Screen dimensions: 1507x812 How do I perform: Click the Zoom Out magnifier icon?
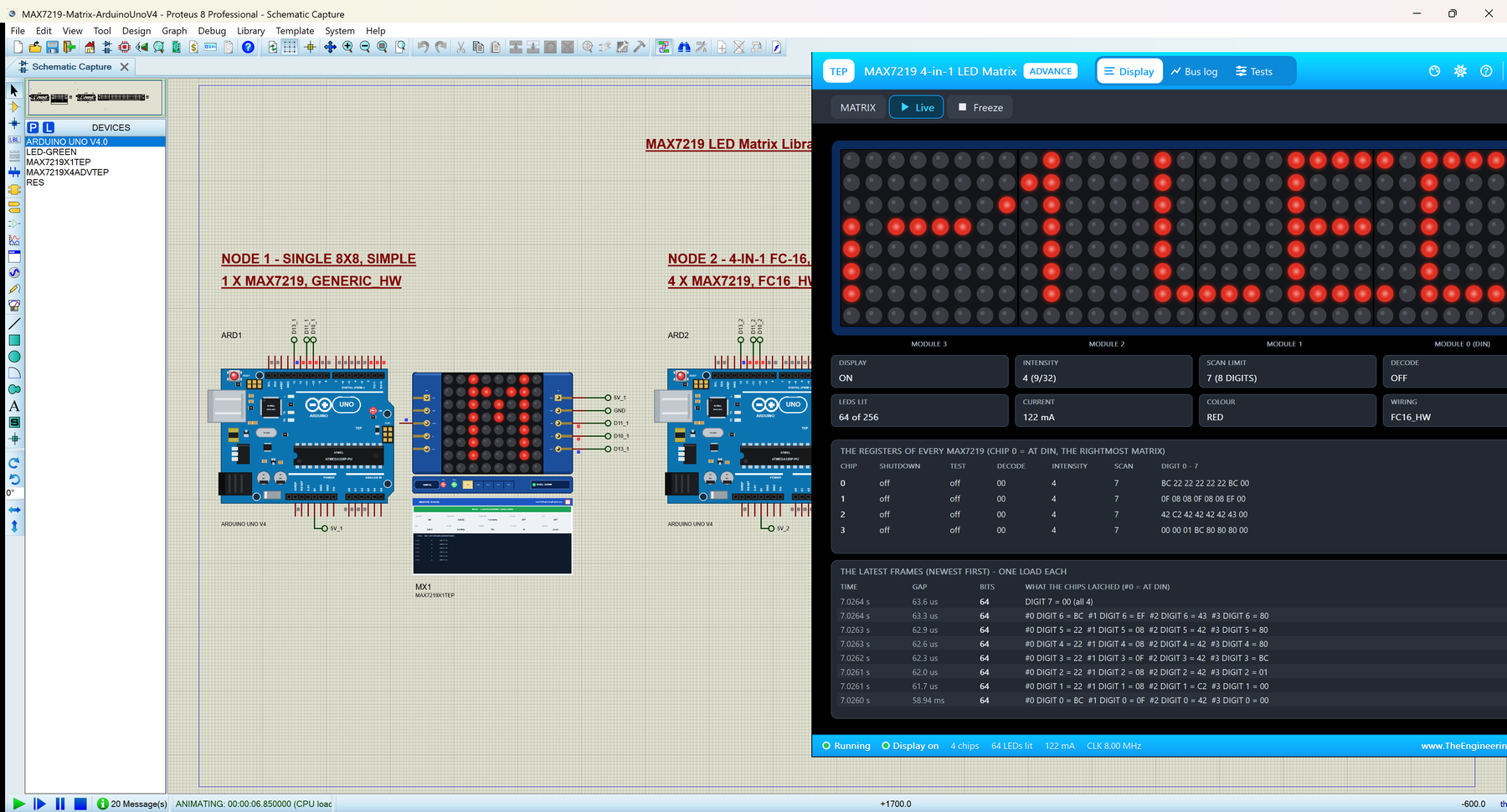[x=365, y=48]
